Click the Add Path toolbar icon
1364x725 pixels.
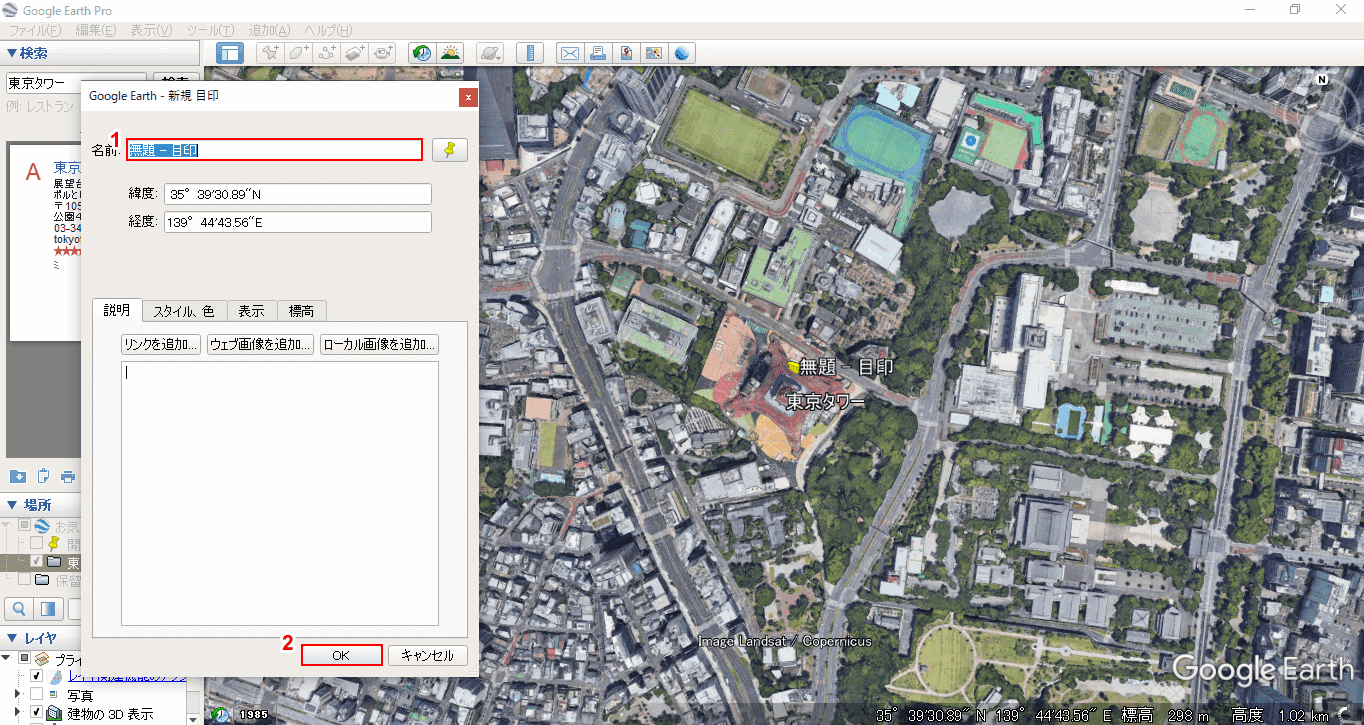[326, 53]
